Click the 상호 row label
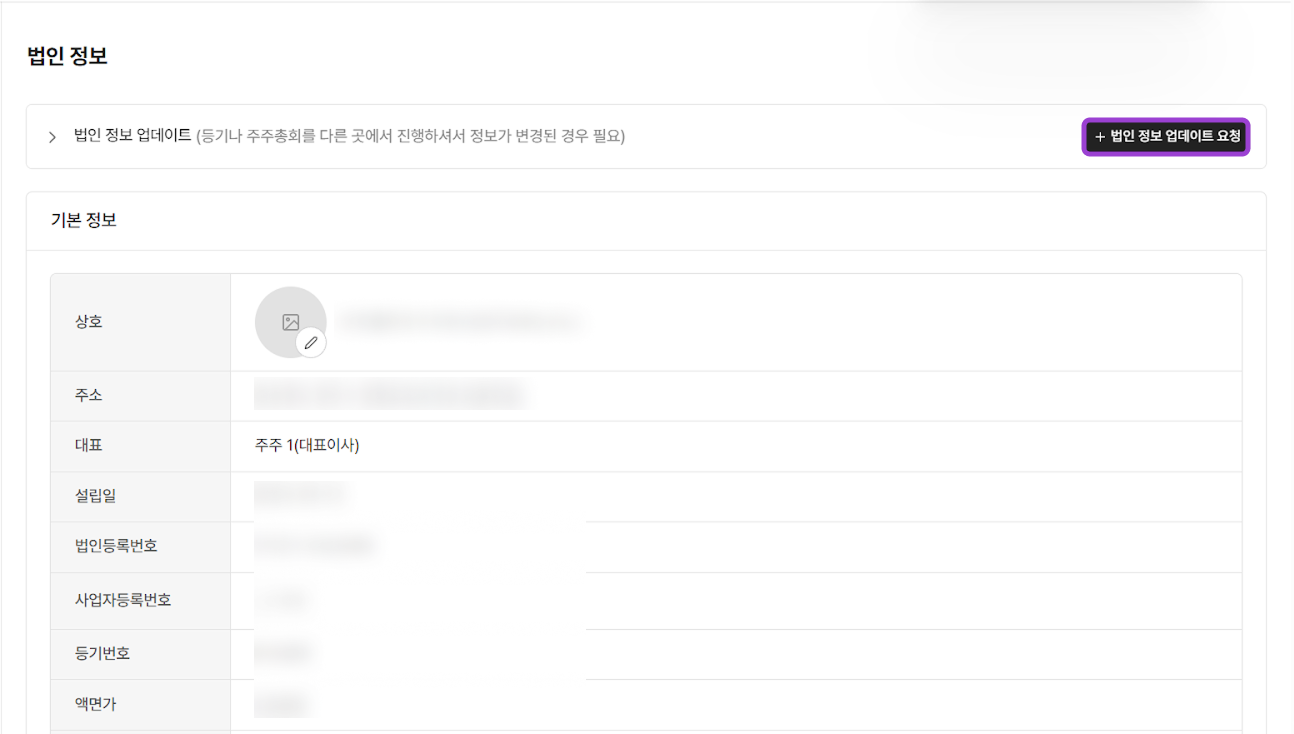This screenshot has width=1294, height=734. pyautogui.click(x=89, y=322)
